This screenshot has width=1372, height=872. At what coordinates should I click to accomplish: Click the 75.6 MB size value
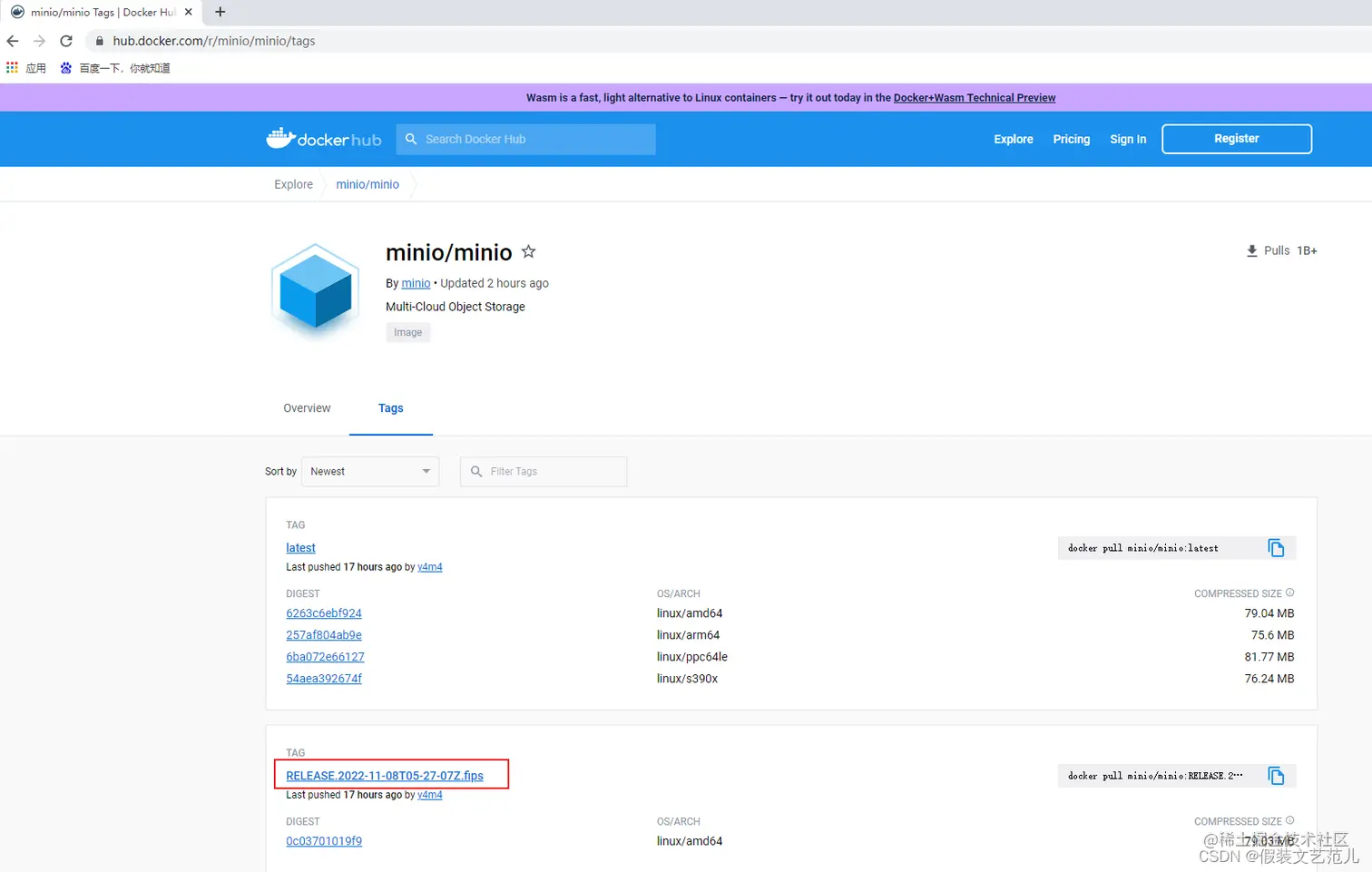[1273, 635]
